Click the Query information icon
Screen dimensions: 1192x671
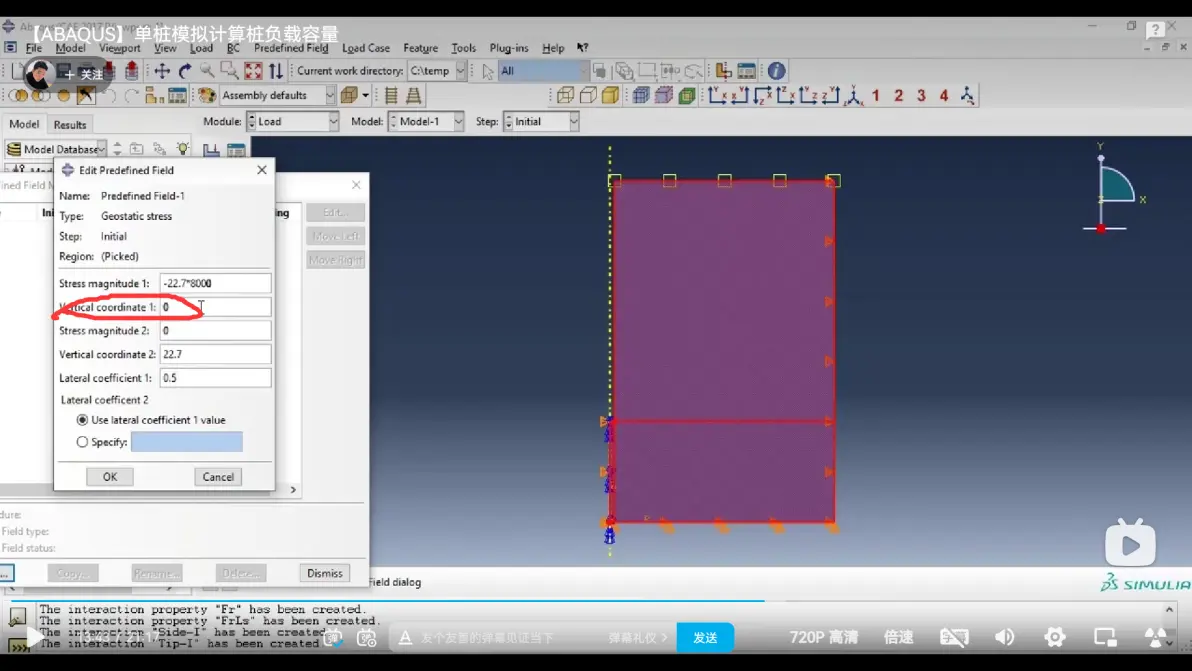coord(776,71)
